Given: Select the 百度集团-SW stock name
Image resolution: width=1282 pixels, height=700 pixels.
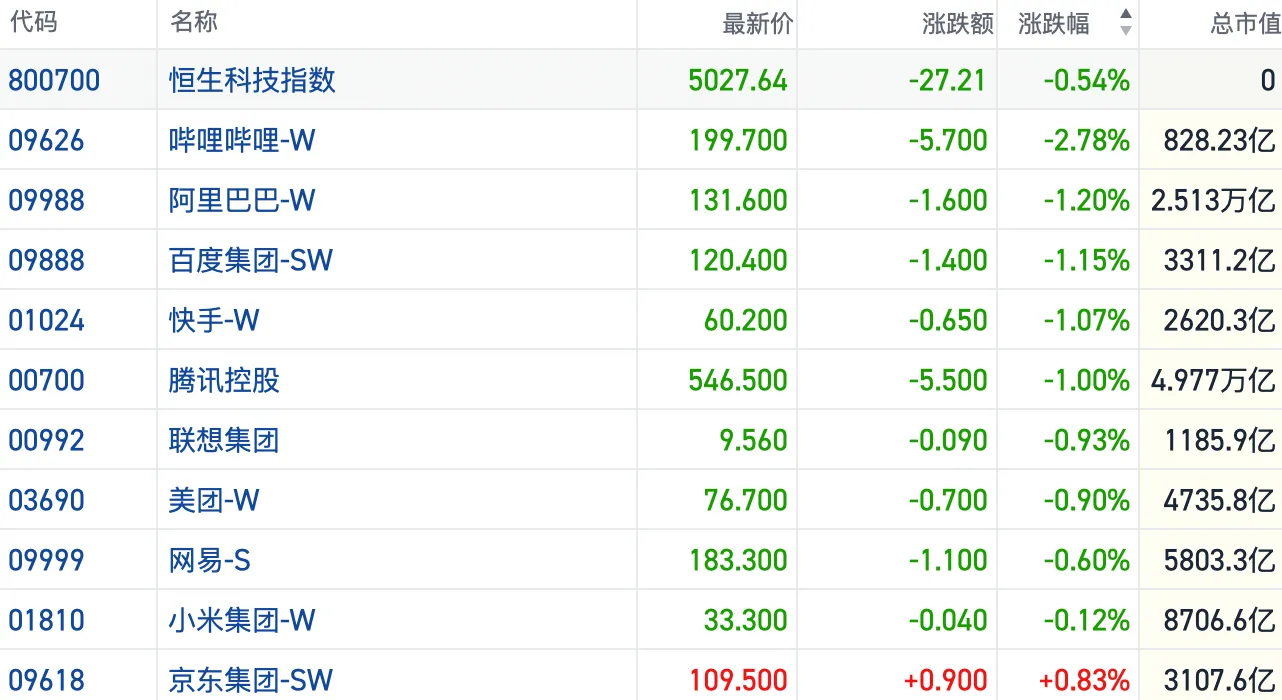Looking at the screenshot, I should point(250,260).
